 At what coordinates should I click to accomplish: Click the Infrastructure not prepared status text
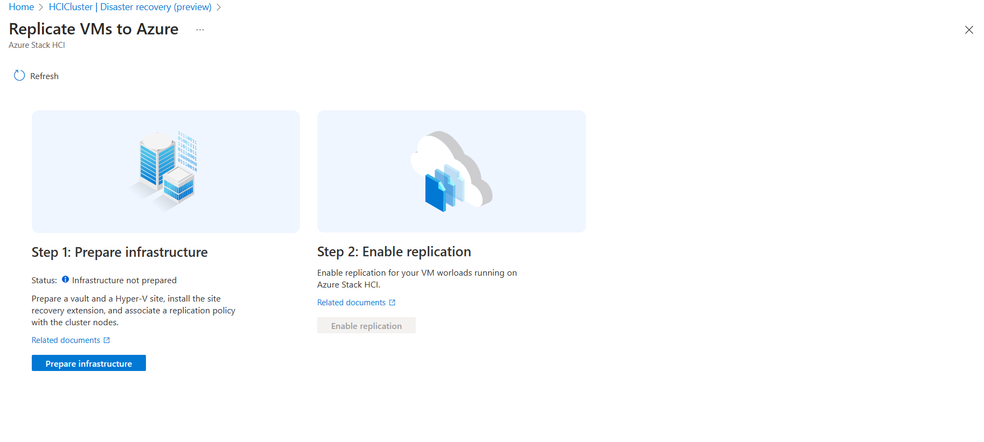click(x=124, y=280)
